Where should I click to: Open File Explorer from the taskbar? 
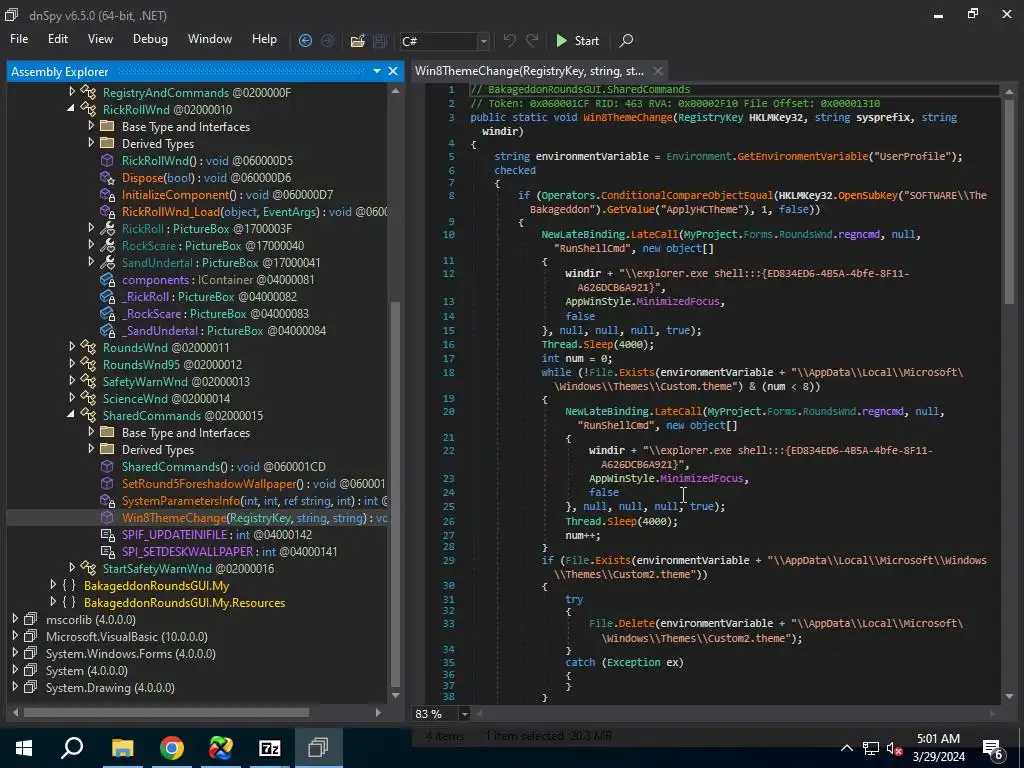122,748
